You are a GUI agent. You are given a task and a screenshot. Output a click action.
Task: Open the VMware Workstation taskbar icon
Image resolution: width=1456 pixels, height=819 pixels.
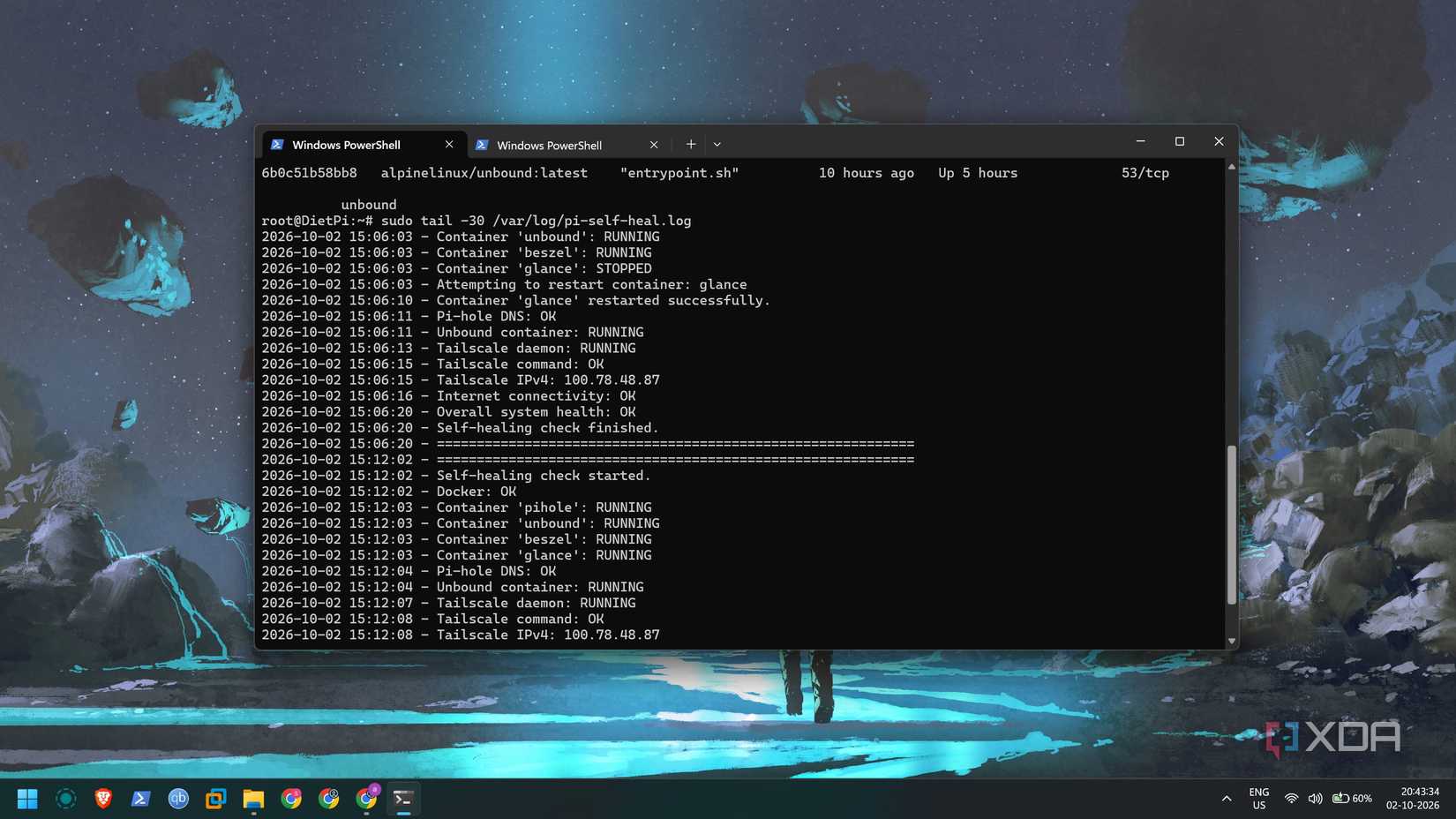pos(215,799)
